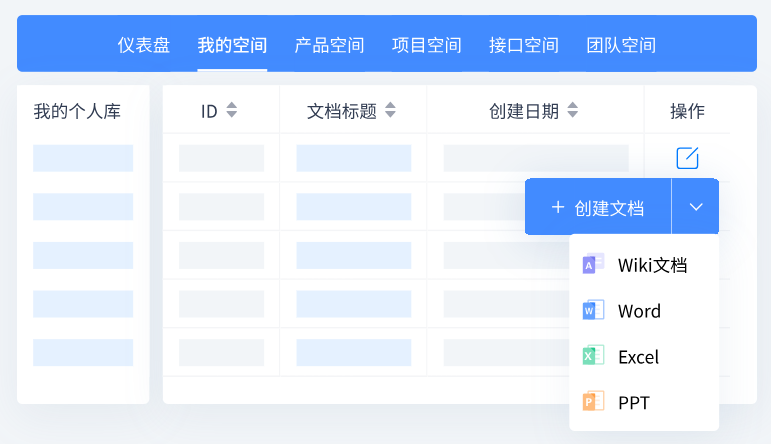Click the Word file icon
Image resolution: width=771 pixels, height=444 pixels.
[x=593, y=310]
